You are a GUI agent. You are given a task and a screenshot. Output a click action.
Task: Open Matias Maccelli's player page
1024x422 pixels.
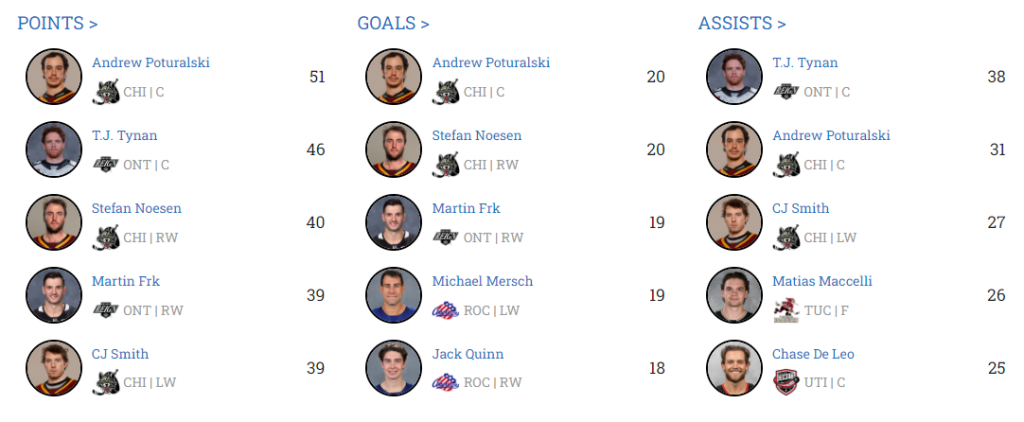pos(822,281)
